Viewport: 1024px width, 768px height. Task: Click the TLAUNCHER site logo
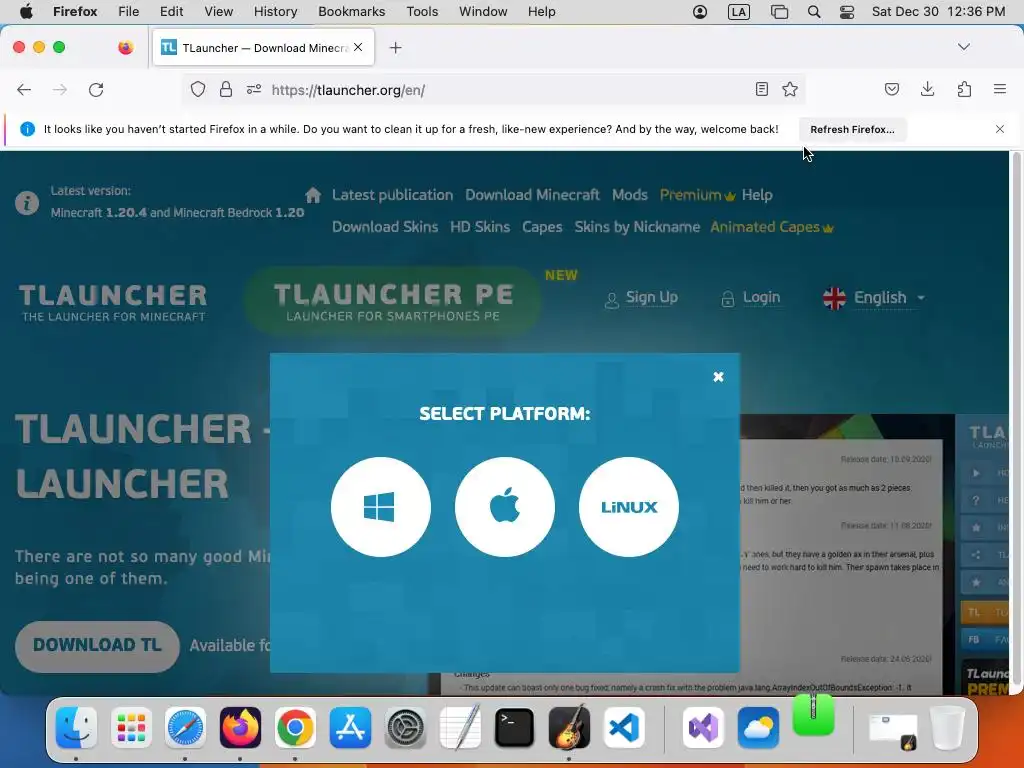pyautogui.click(x=113, y=302)
